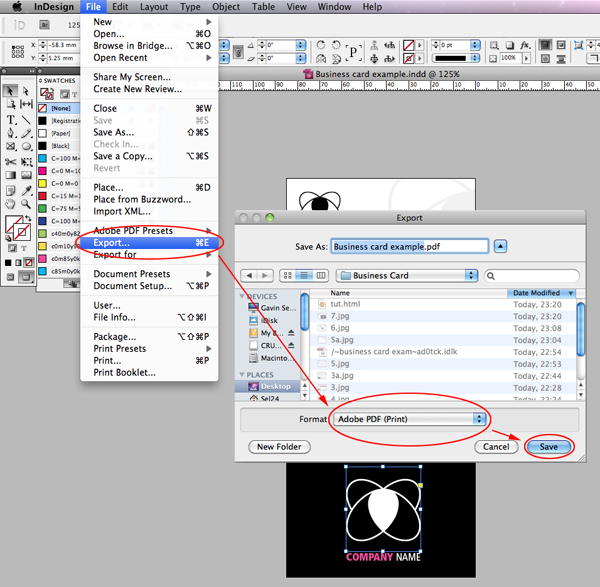This screenshot has width=600, height=587.
Task: Click the swap fill and stroke arrow
Action: tap(28, 218)
